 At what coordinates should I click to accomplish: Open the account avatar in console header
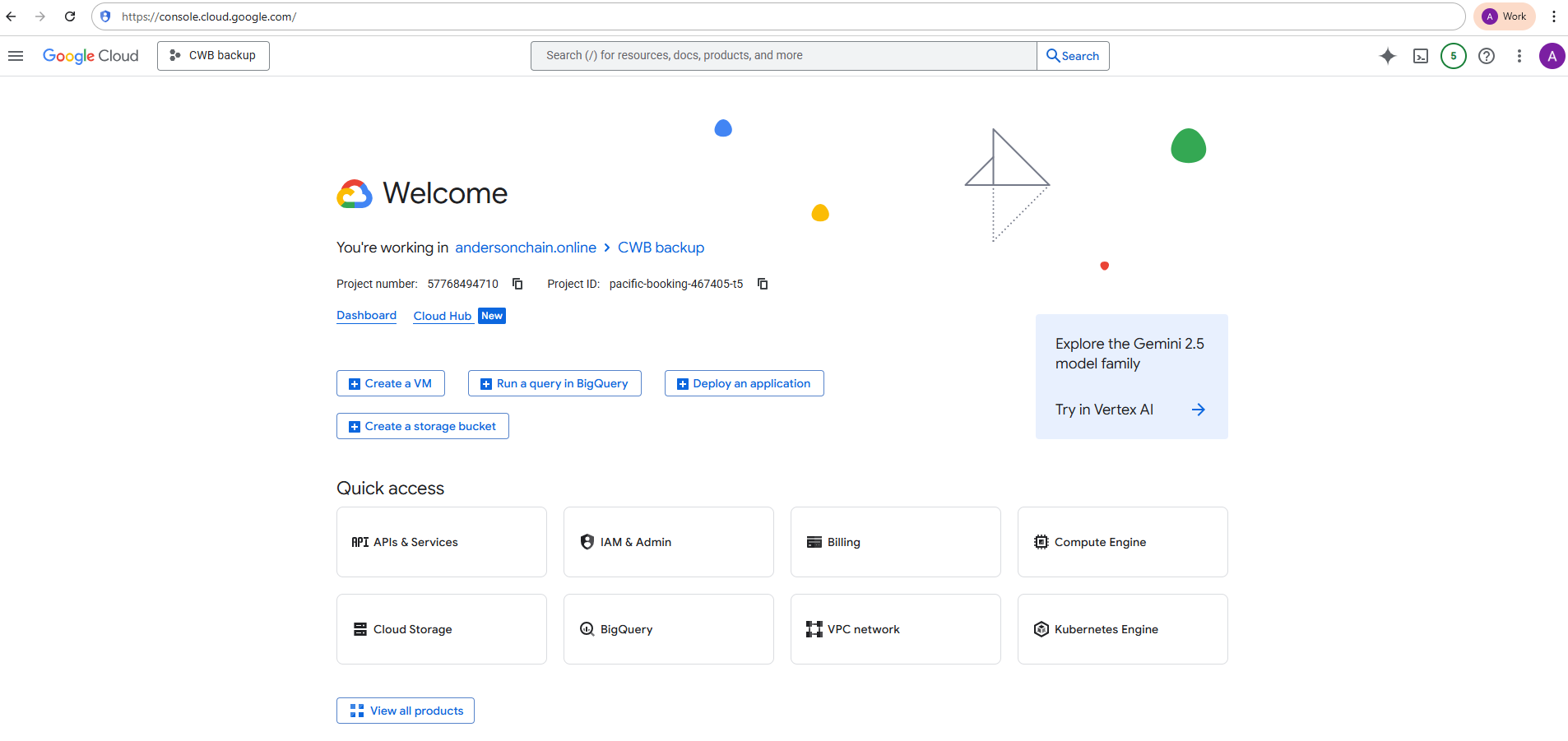[x=1552, y=56]
